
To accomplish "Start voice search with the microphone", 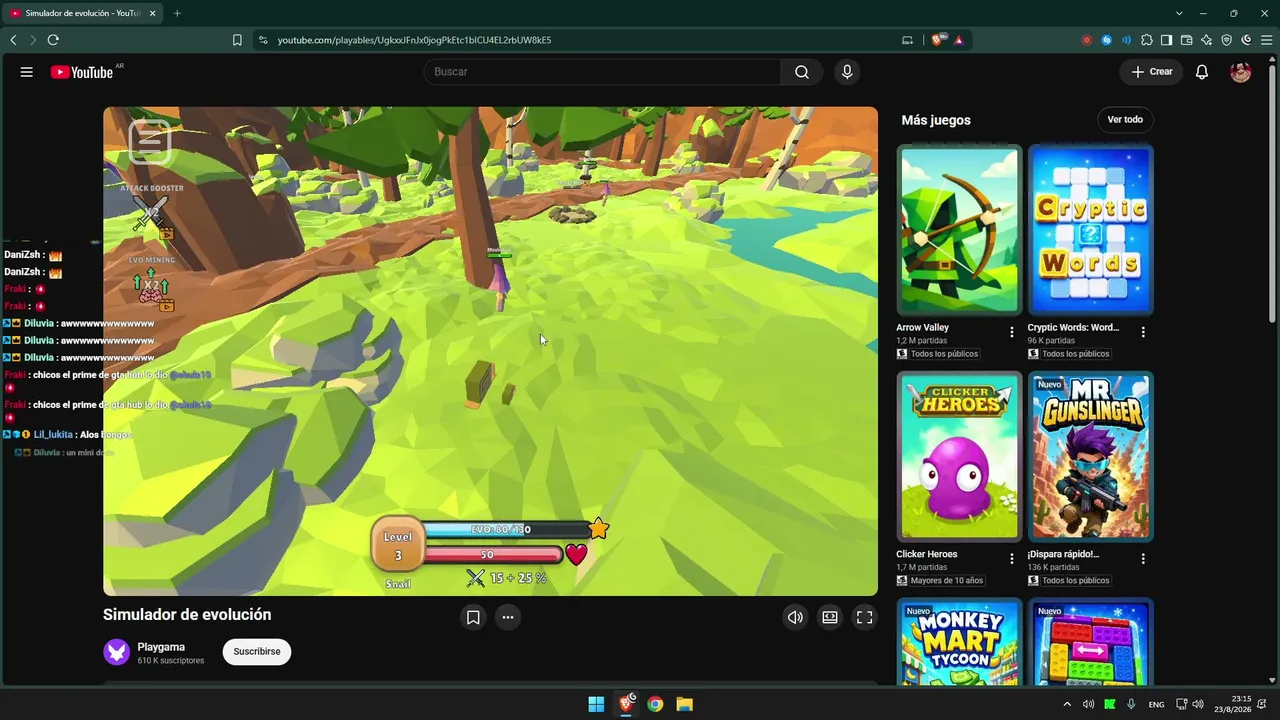I will click(x=847, y=72).
